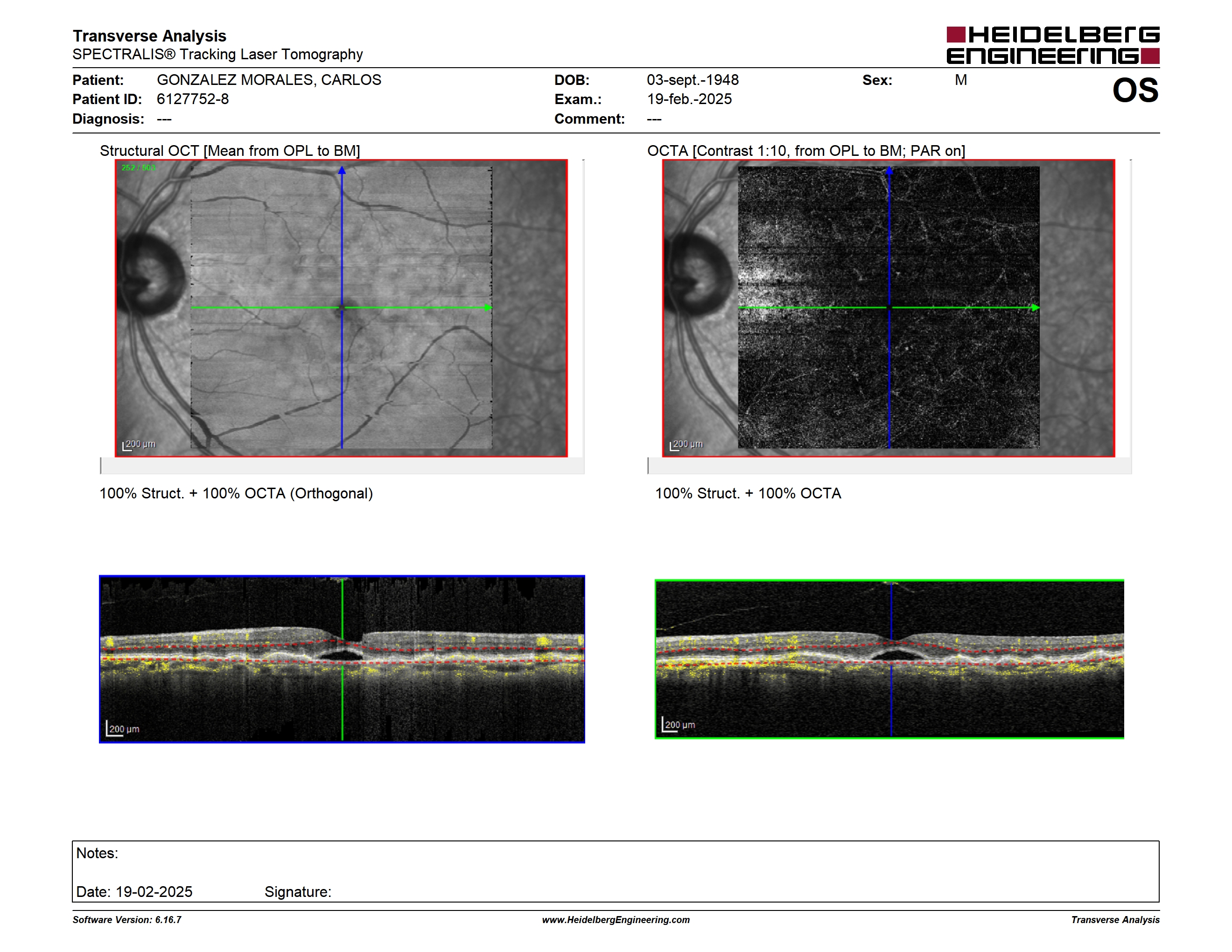1232x952 pixels.
Task: Click the green-framed B-scan image
Action: 889,659
